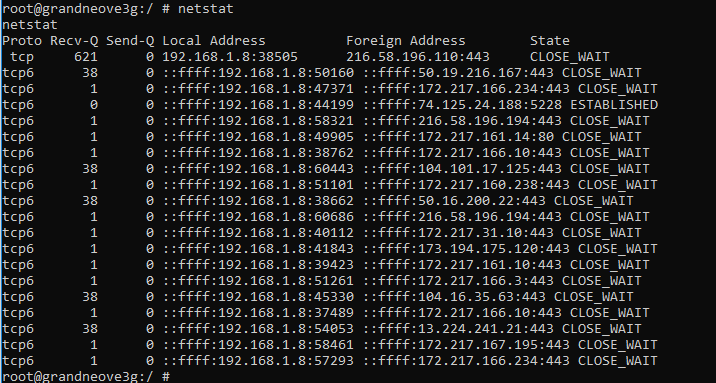Screen dimensions: 716x383
Task: Click the Recv-Q column header
Action: pyautogui.click(x=74, y=41)
